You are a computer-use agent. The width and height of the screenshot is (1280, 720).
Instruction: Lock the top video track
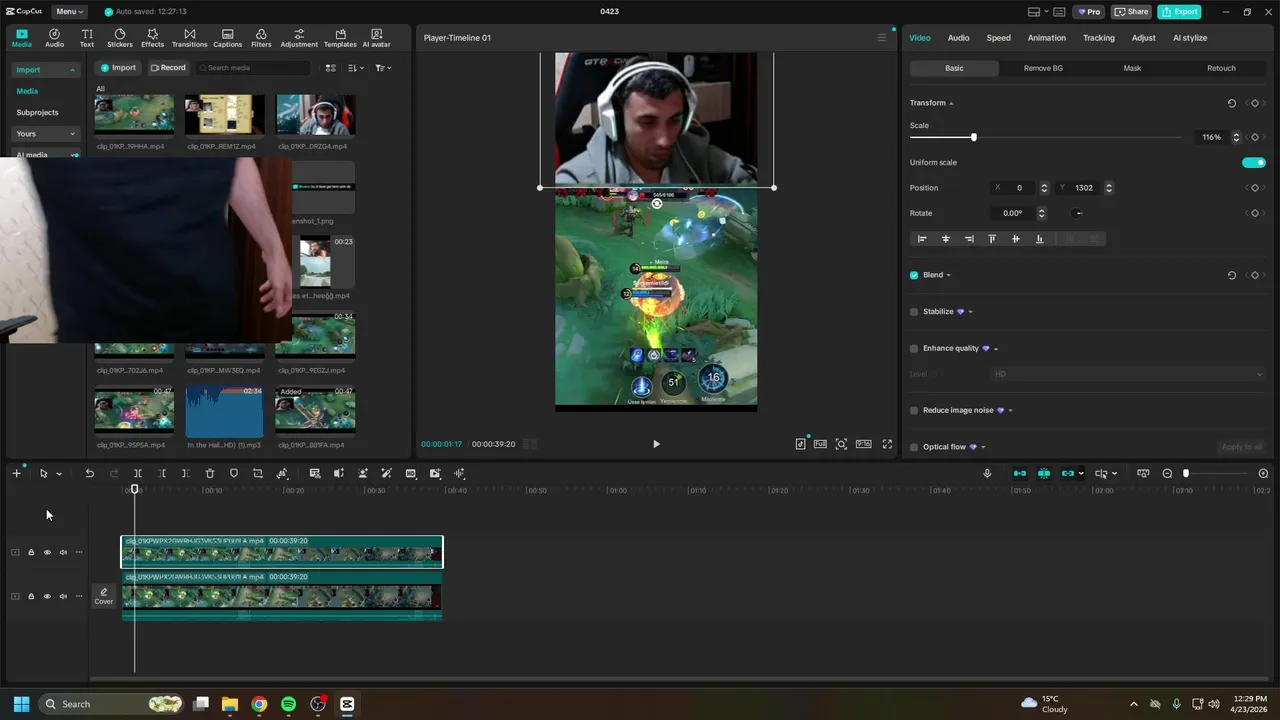point(31,552)
